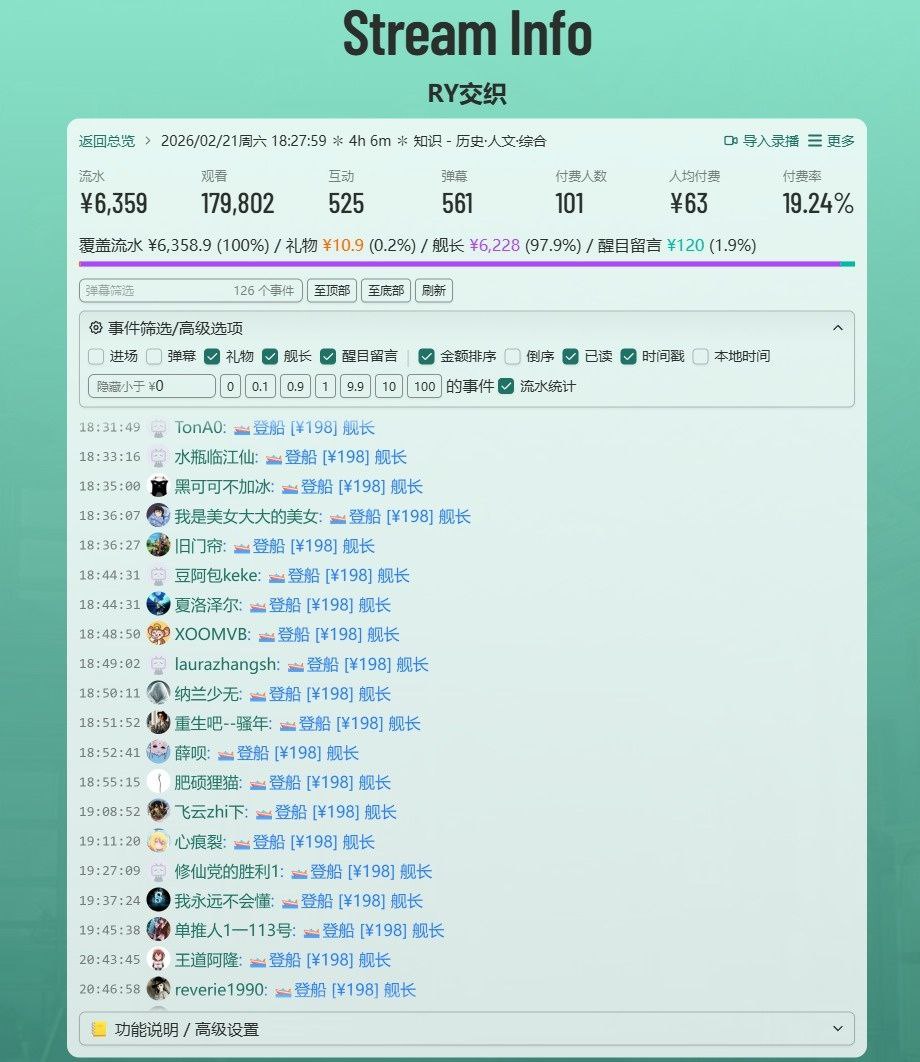Click ship icon in 修仙党的胜利1's row
This screenshot has height=1062, width=920.
coord(299,873)
